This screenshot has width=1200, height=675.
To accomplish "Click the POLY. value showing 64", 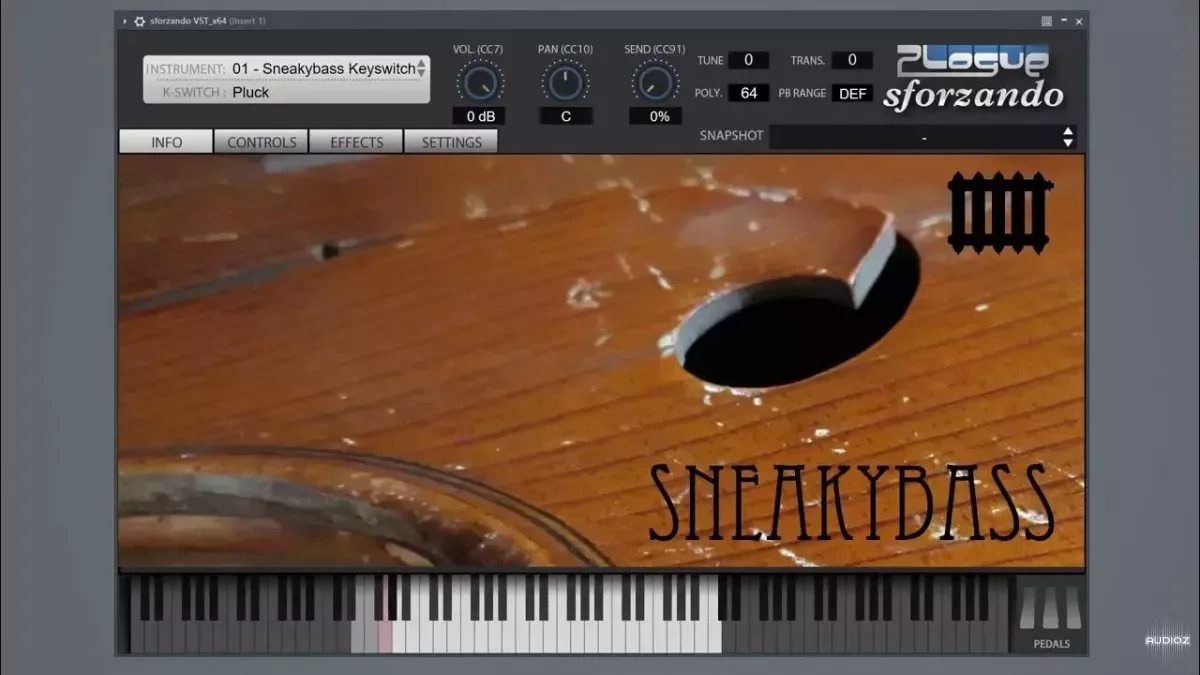I will (748, 93).
